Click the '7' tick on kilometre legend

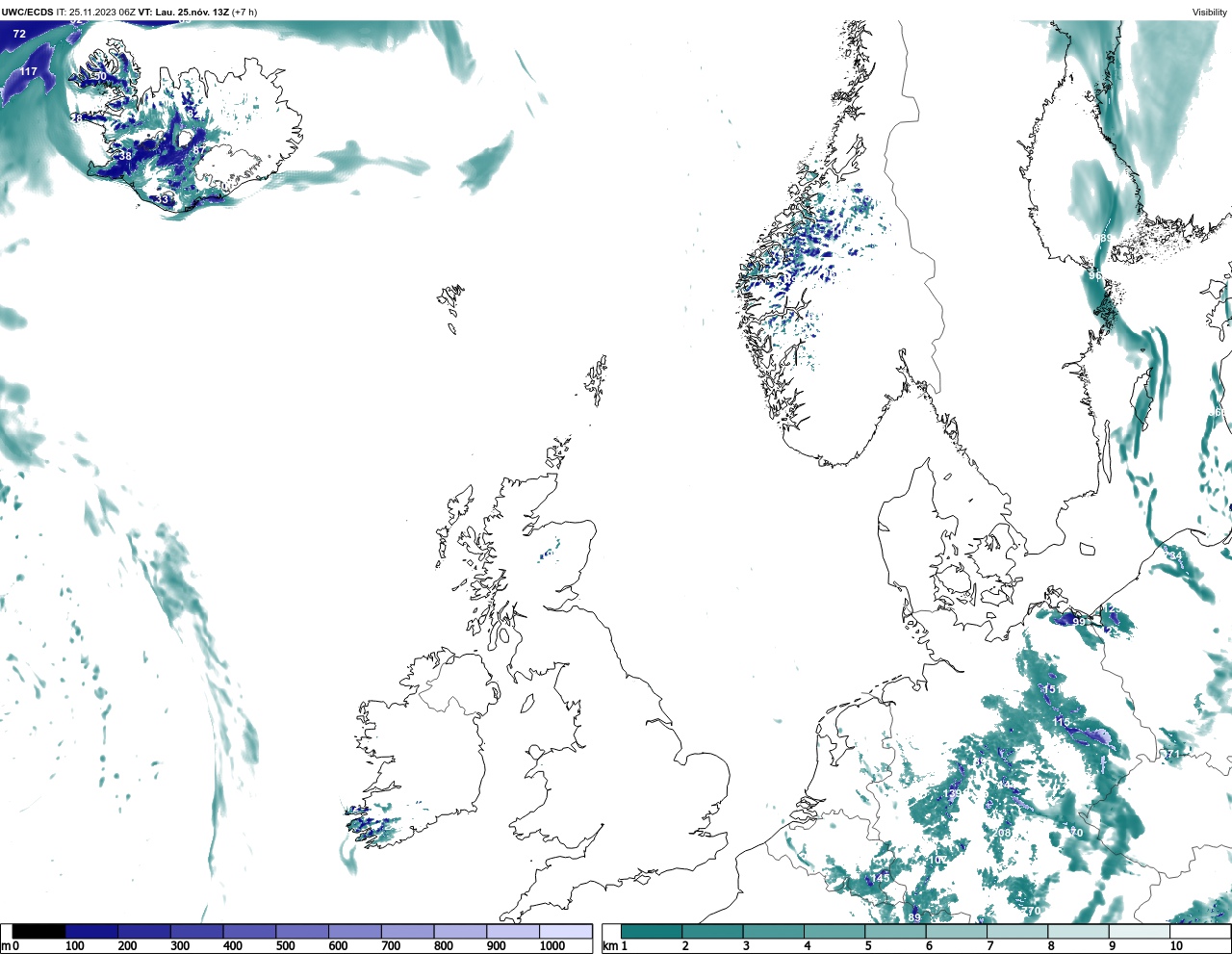tap(990, 946)
